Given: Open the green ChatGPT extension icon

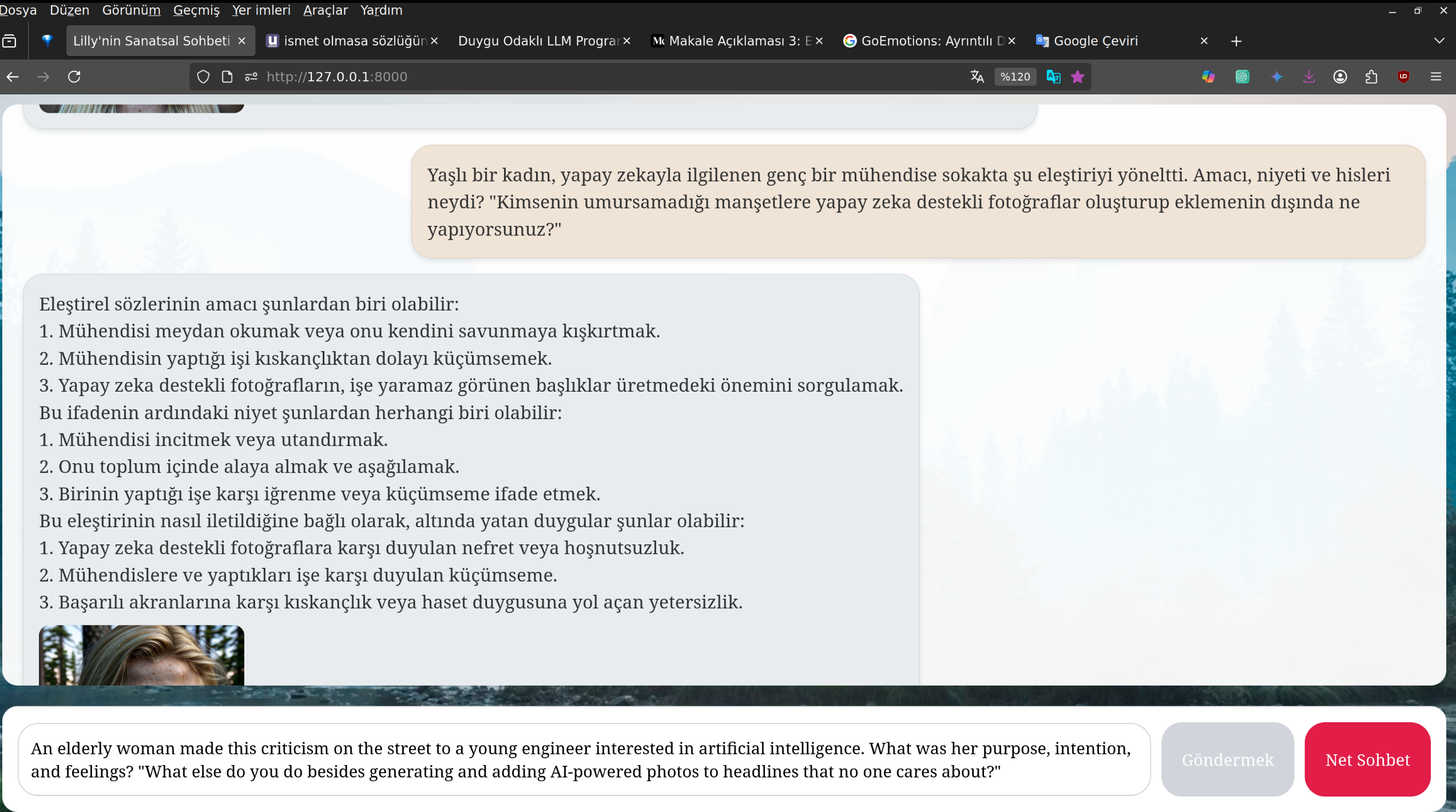Looking at the screenshot, I should pyautogui.click(x=1243, y=77).
